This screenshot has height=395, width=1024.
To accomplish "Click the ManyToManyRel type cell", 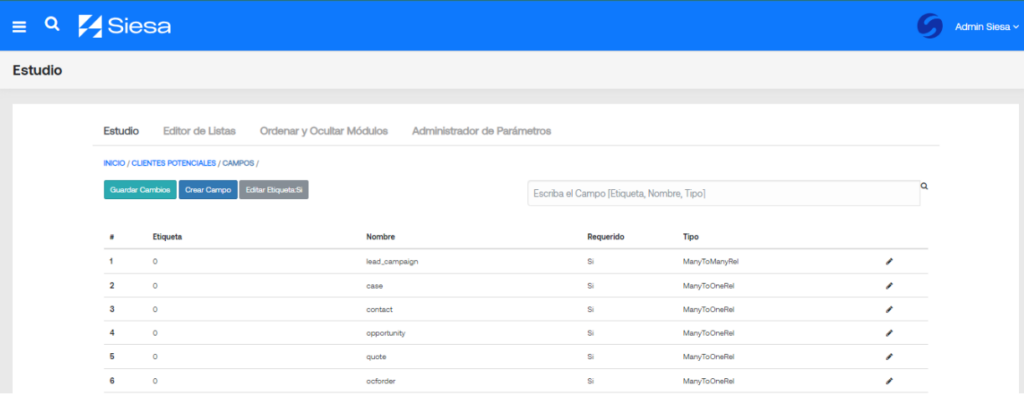I will pos(711,261).
